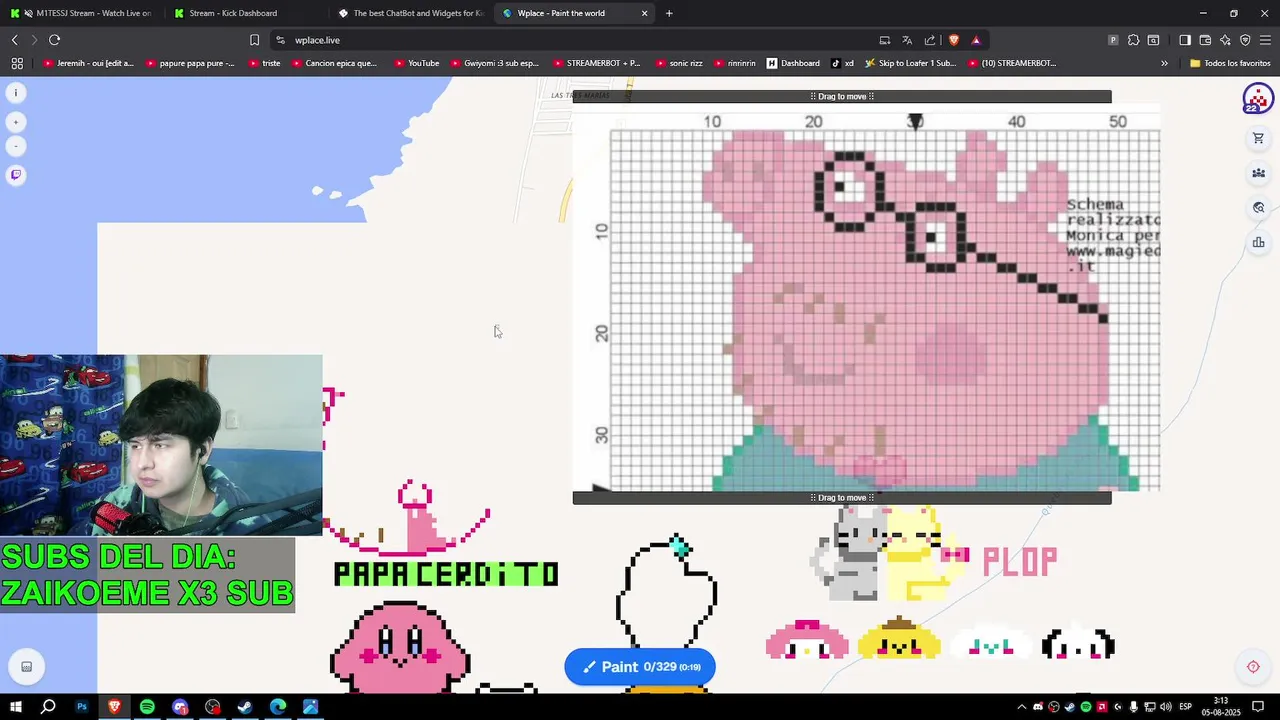Open the user profile avatar with level 22

(1258, 98)
